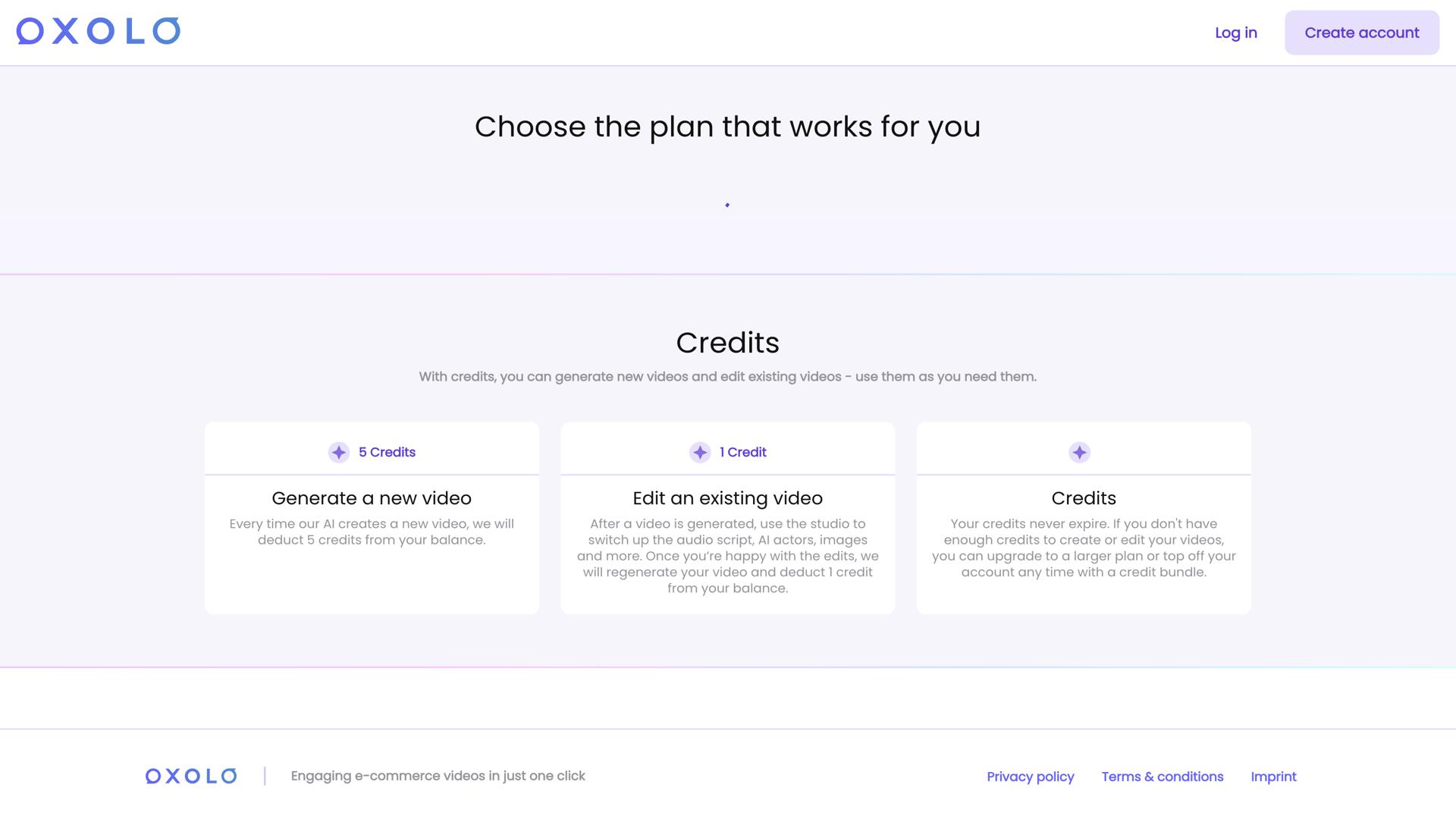Click the "5 Credits" label
The image size is (1456, 819).
[387, 453]
